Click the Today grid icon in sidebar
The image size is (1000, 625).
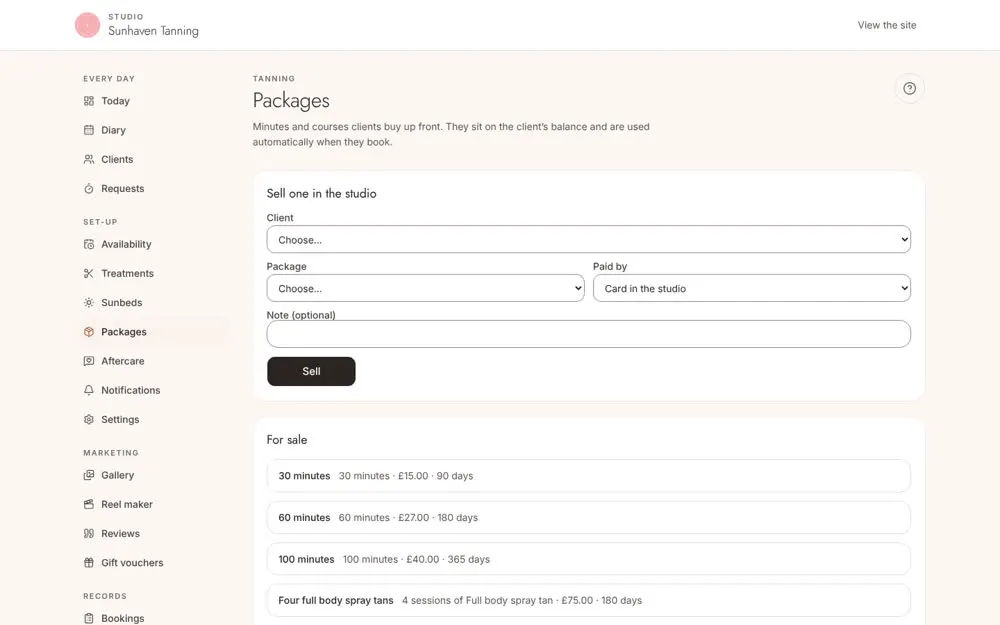click(x=89, y=101)
